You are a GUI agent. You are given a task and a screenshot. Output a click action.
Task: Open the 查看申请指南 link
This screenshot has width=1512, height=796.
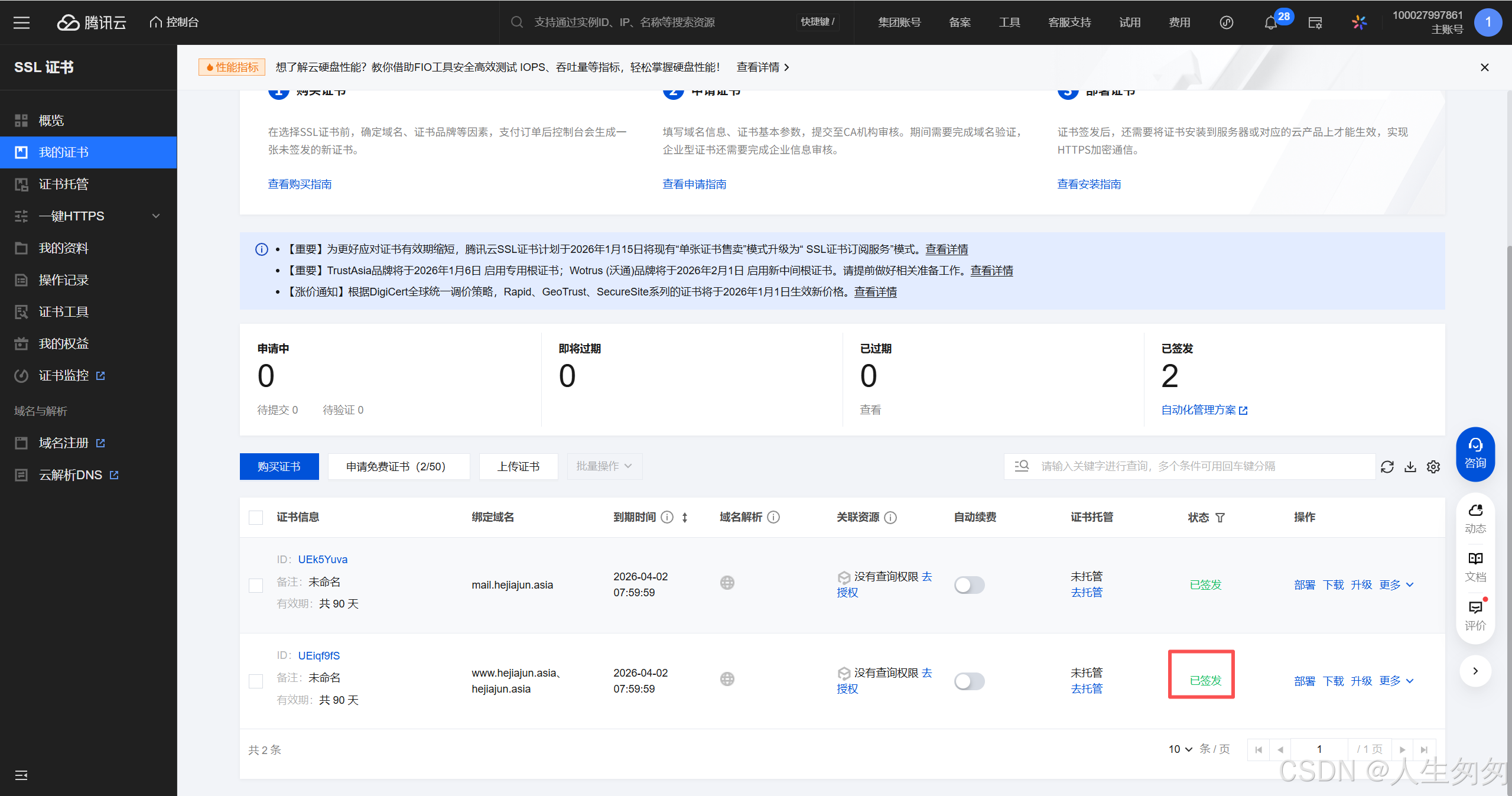click(694, 184)
